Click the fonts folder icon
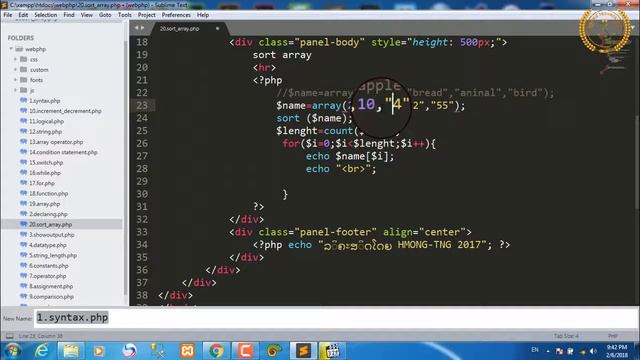 point(24,80)
